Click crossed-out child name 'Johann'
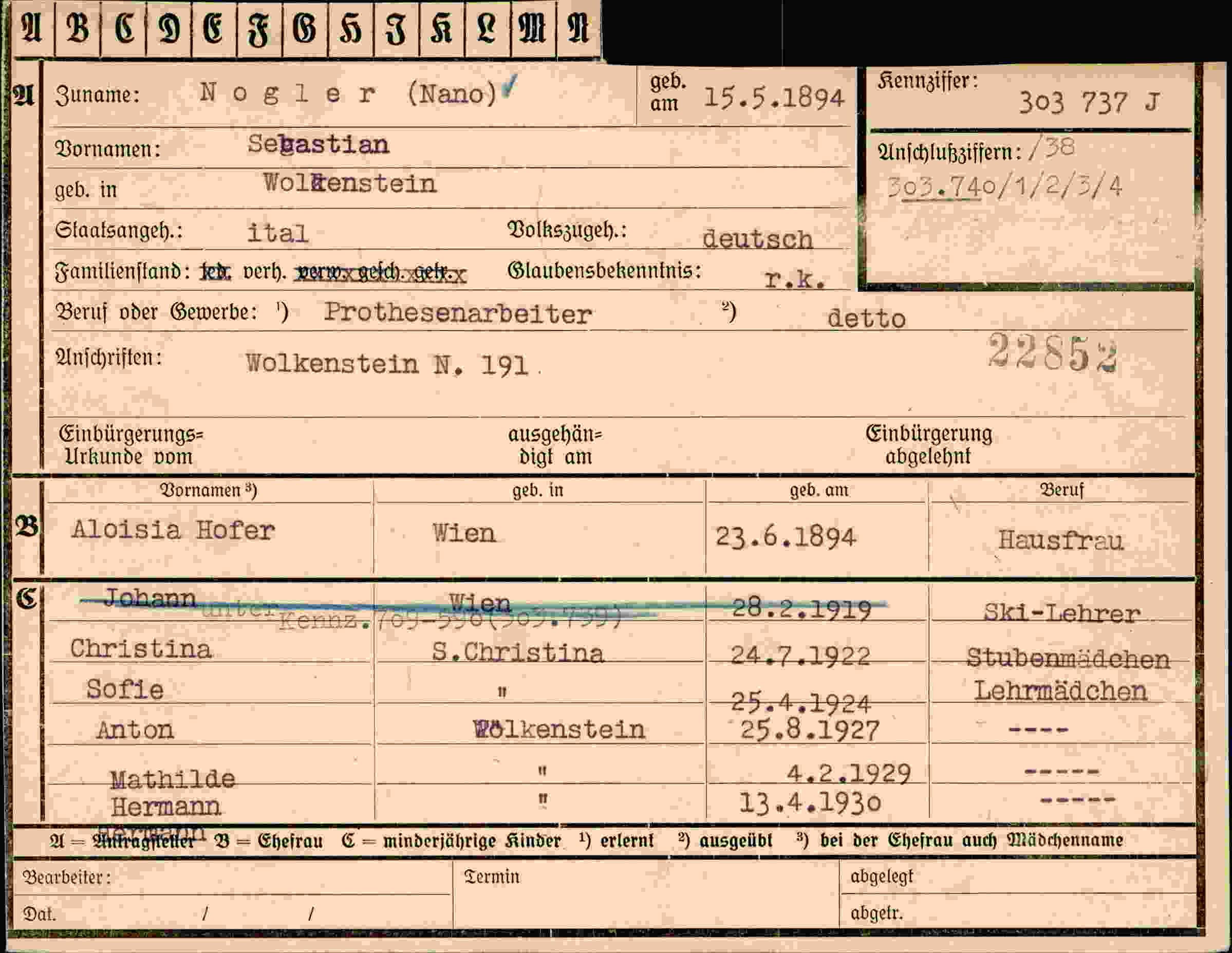The height and width of the screenshot is (953, 1232). tap(150, 598)
